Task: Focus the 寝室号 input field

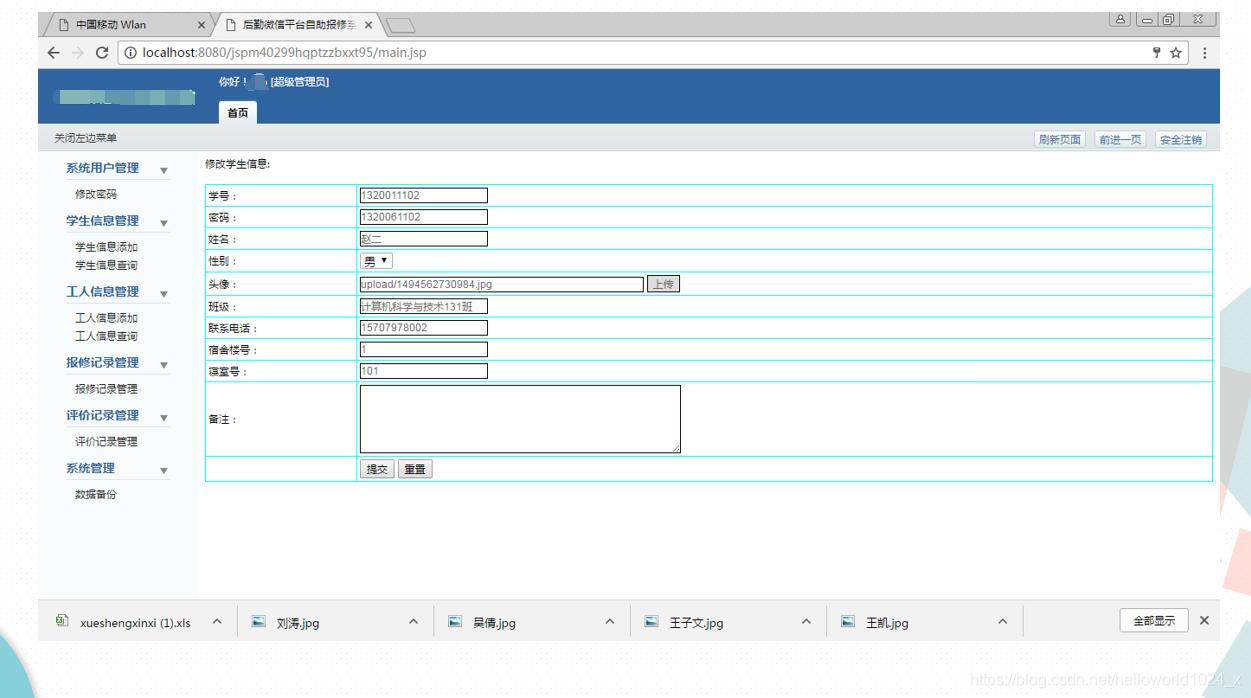Action: coord(424,371)
